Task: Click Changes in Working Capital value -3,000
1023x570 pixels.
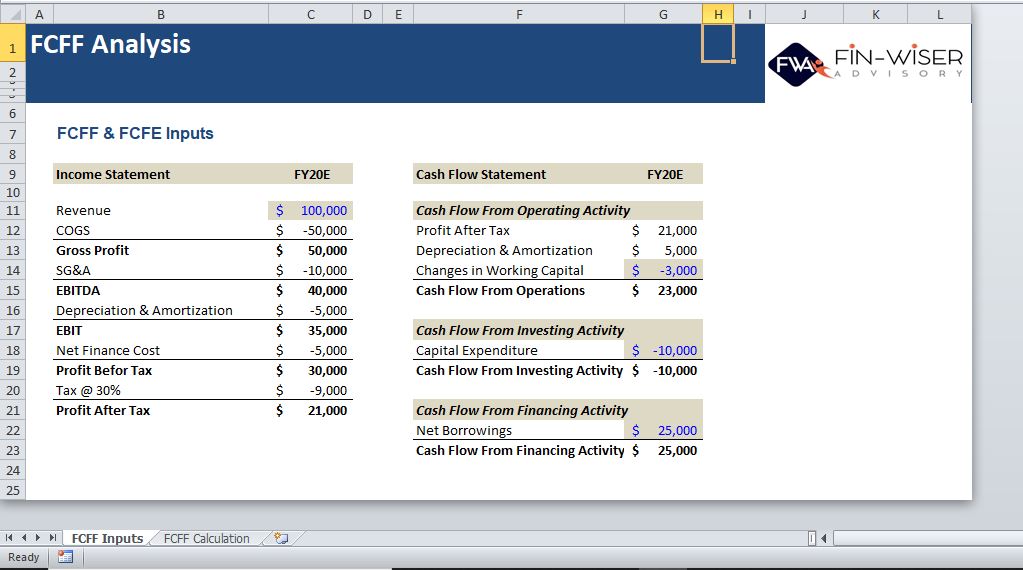Action: (664, 270)
